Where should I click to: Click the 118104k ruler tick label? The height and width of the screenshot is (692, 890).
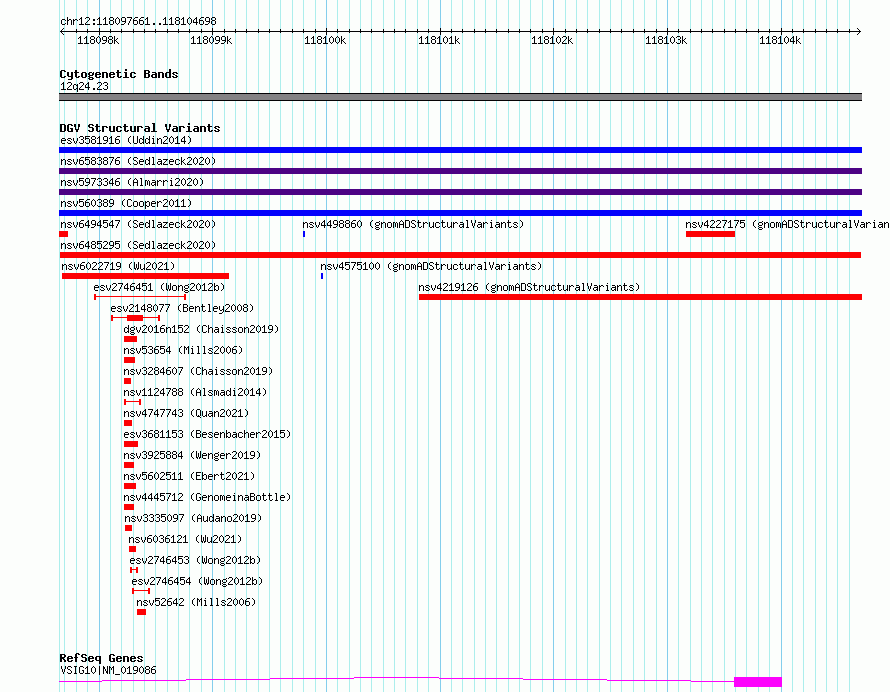pos(780,40)
